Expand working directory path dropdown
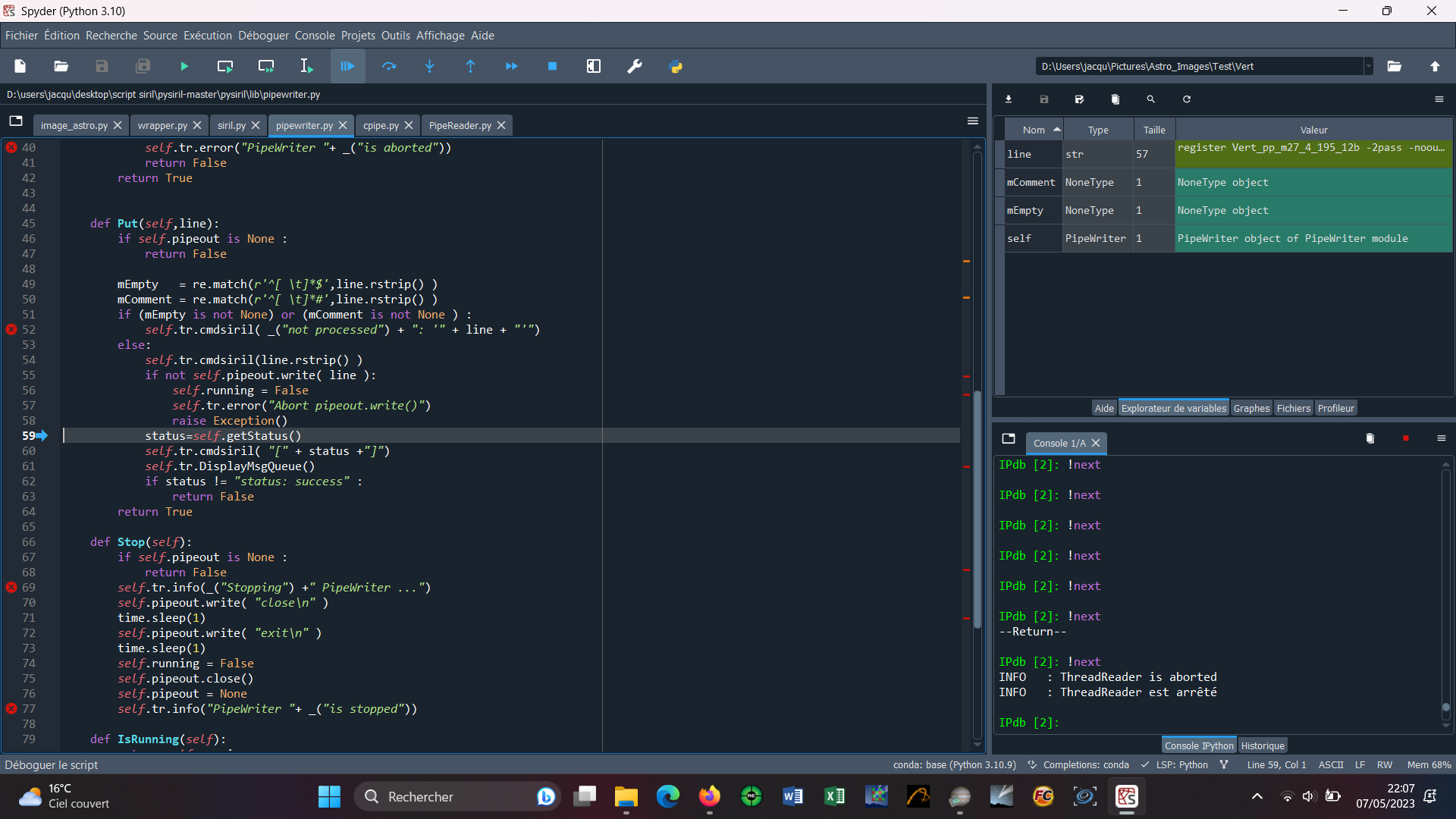The width and height of the screenshot is (1456, 819). (x=1368, y=67)
